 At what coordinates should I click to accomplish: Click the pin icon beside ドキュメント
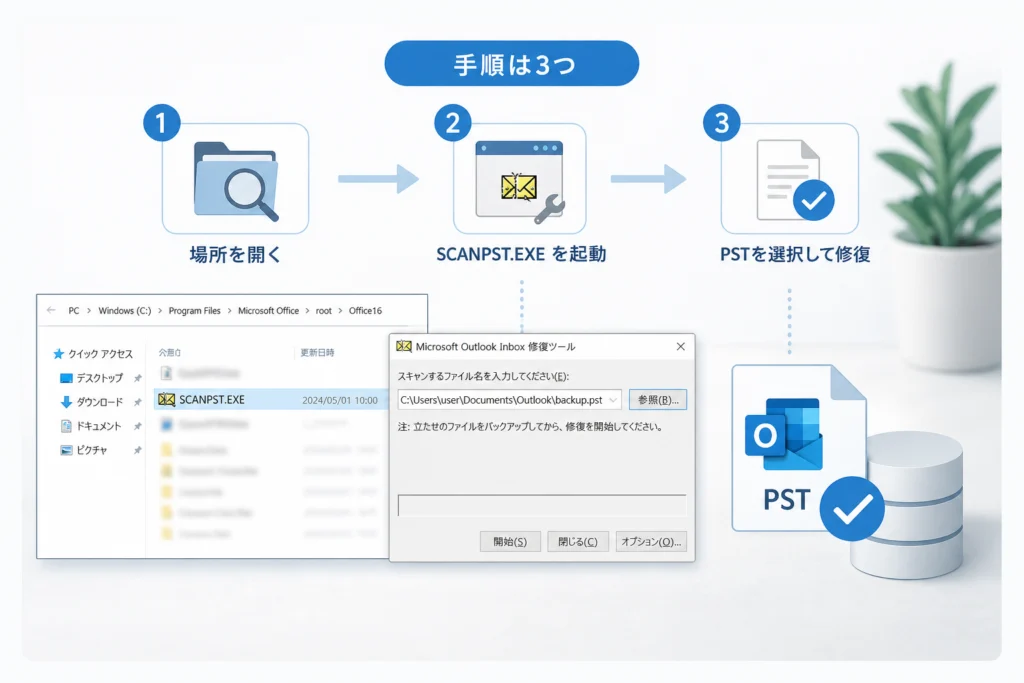click(137, 426)
